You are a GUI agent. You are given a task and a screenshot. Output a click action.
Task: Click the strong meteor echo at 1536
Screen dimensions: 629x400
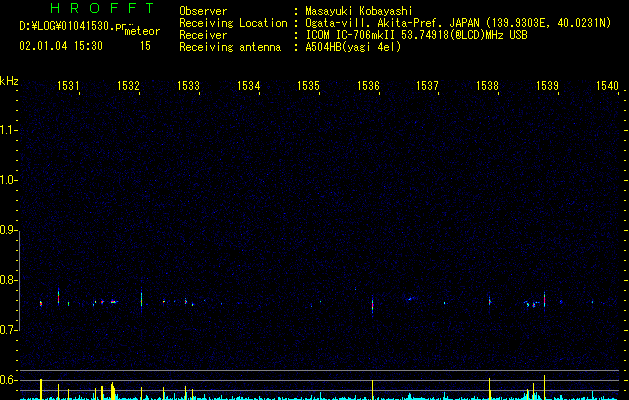373,306
